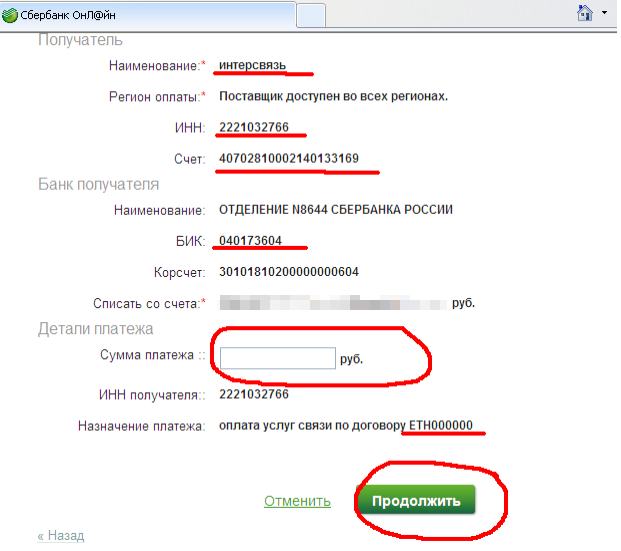Select ИНН value under Получатель section

pos(254,127)
